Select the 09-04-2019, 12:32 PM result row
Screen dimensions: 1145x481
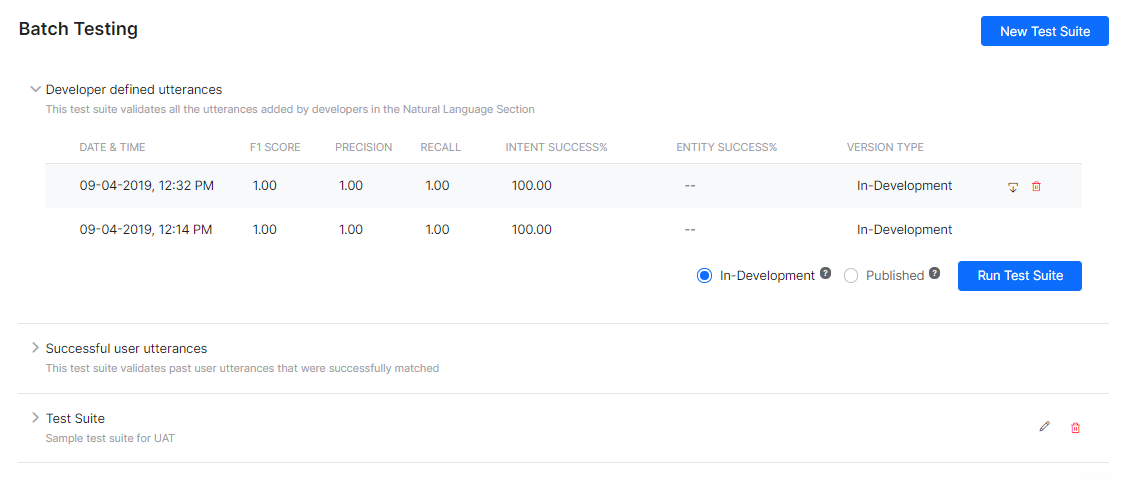pos(146,186)
